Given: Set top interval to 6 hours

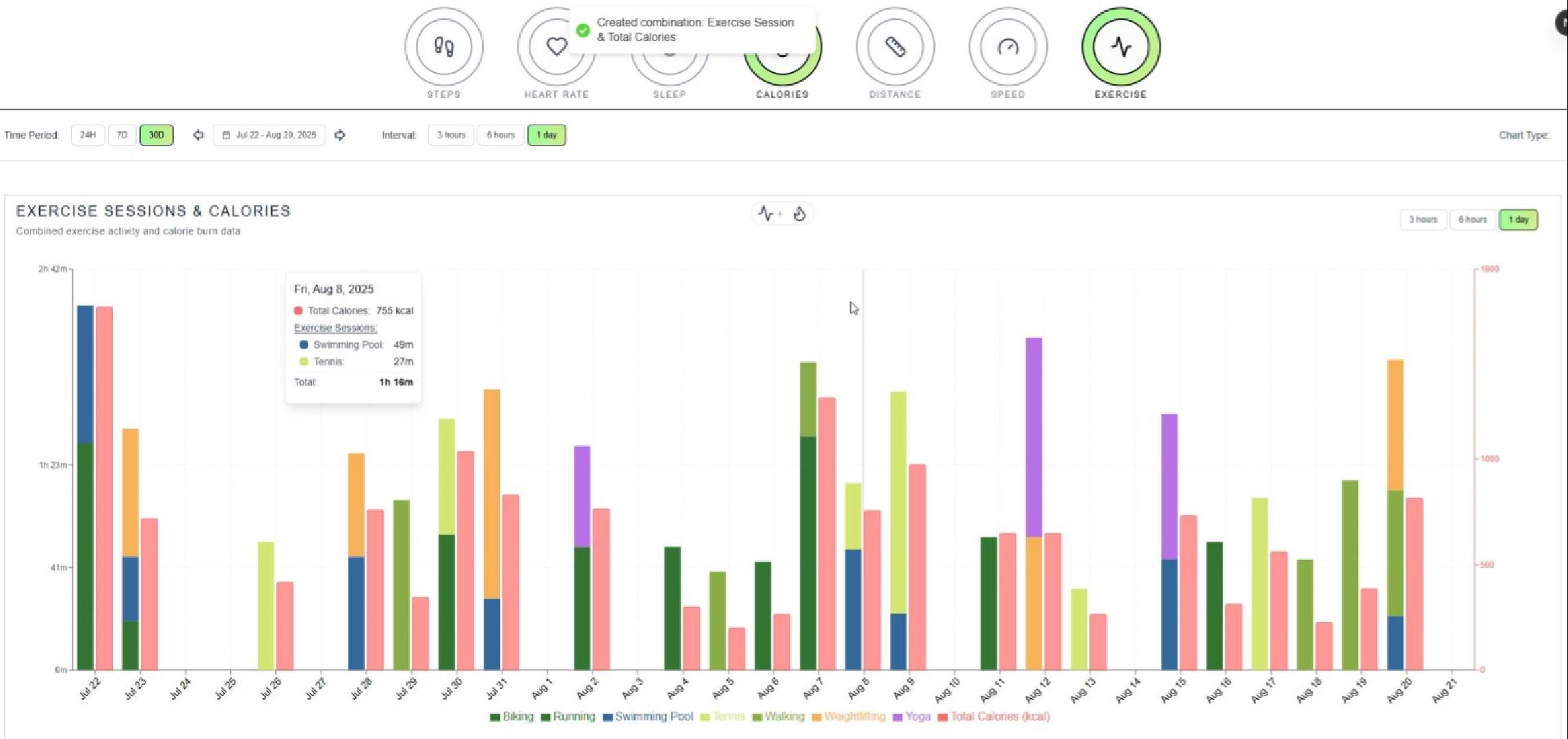Looking at the screenshot, I should point(500,135).
